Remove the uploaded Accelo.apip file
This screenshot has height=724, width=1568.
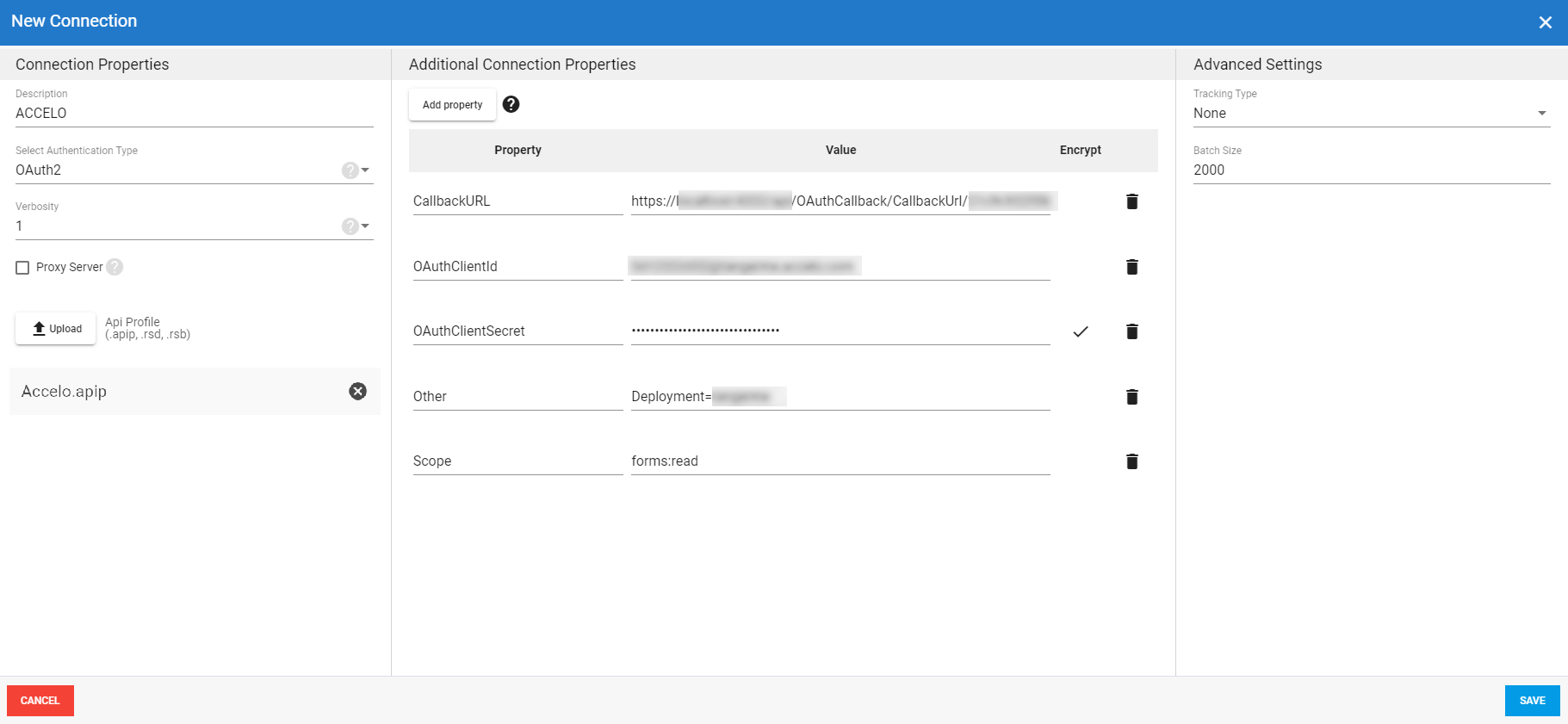coord(357,392)
